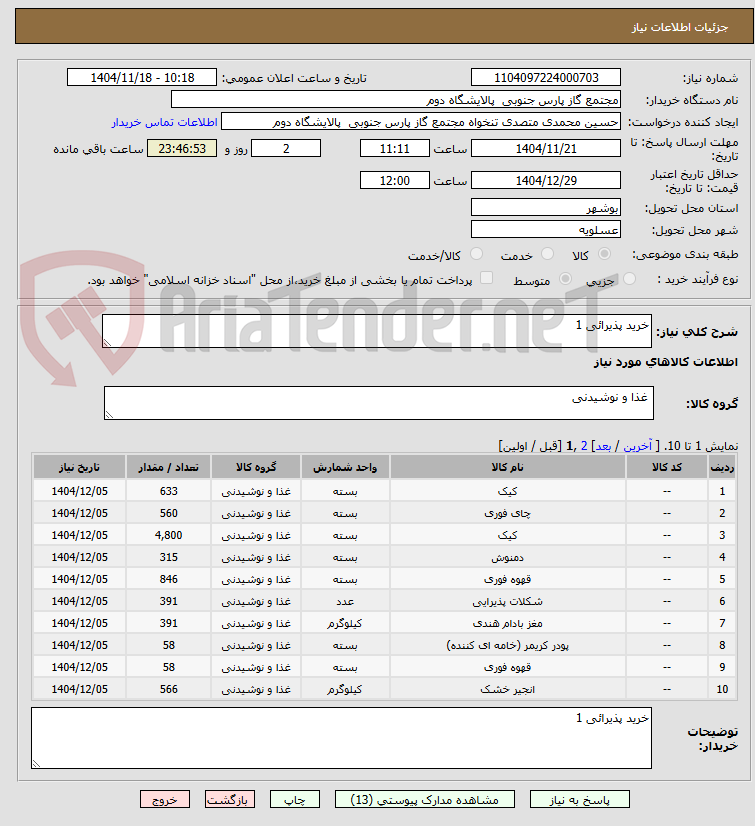
Task: Select the متوسط purchase type radio
Action: [x=565, y=279]
